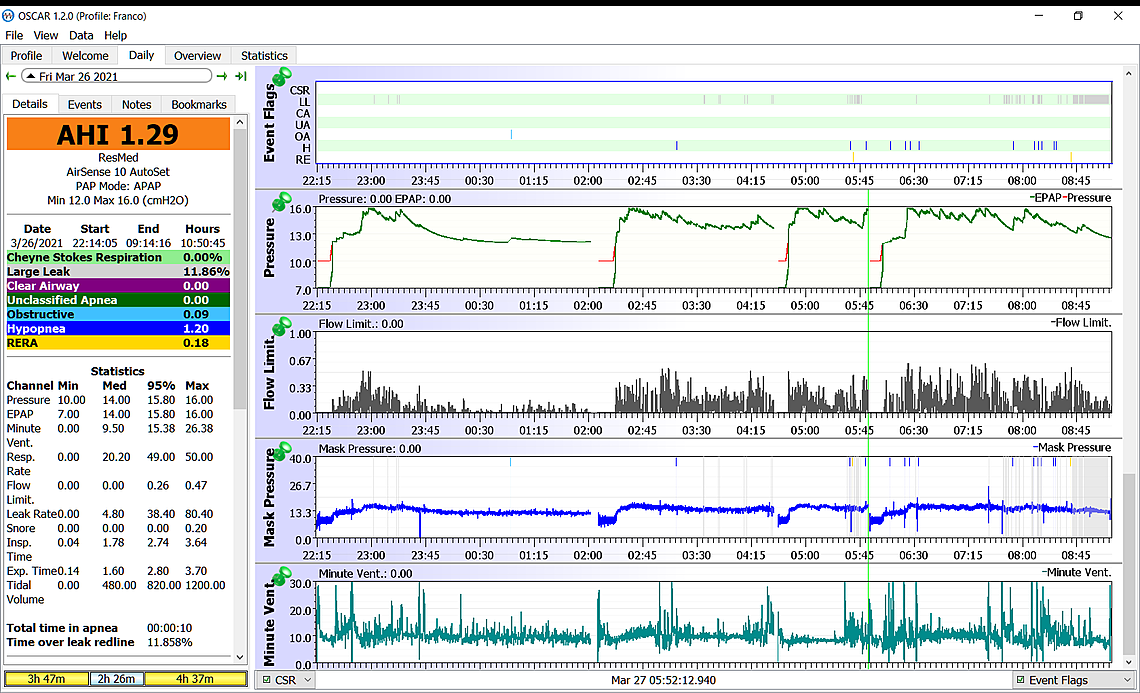Click the up arrow of the graph area scrollbar
Screen dimensions: 1140x693
point(1128,73)
